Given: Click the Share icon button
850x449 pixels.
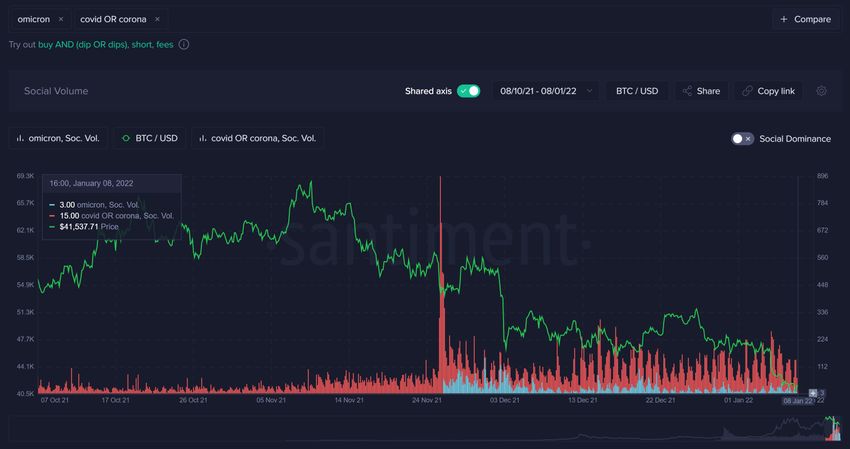Looking at the screenshot, I should click(x=700, y=91).
